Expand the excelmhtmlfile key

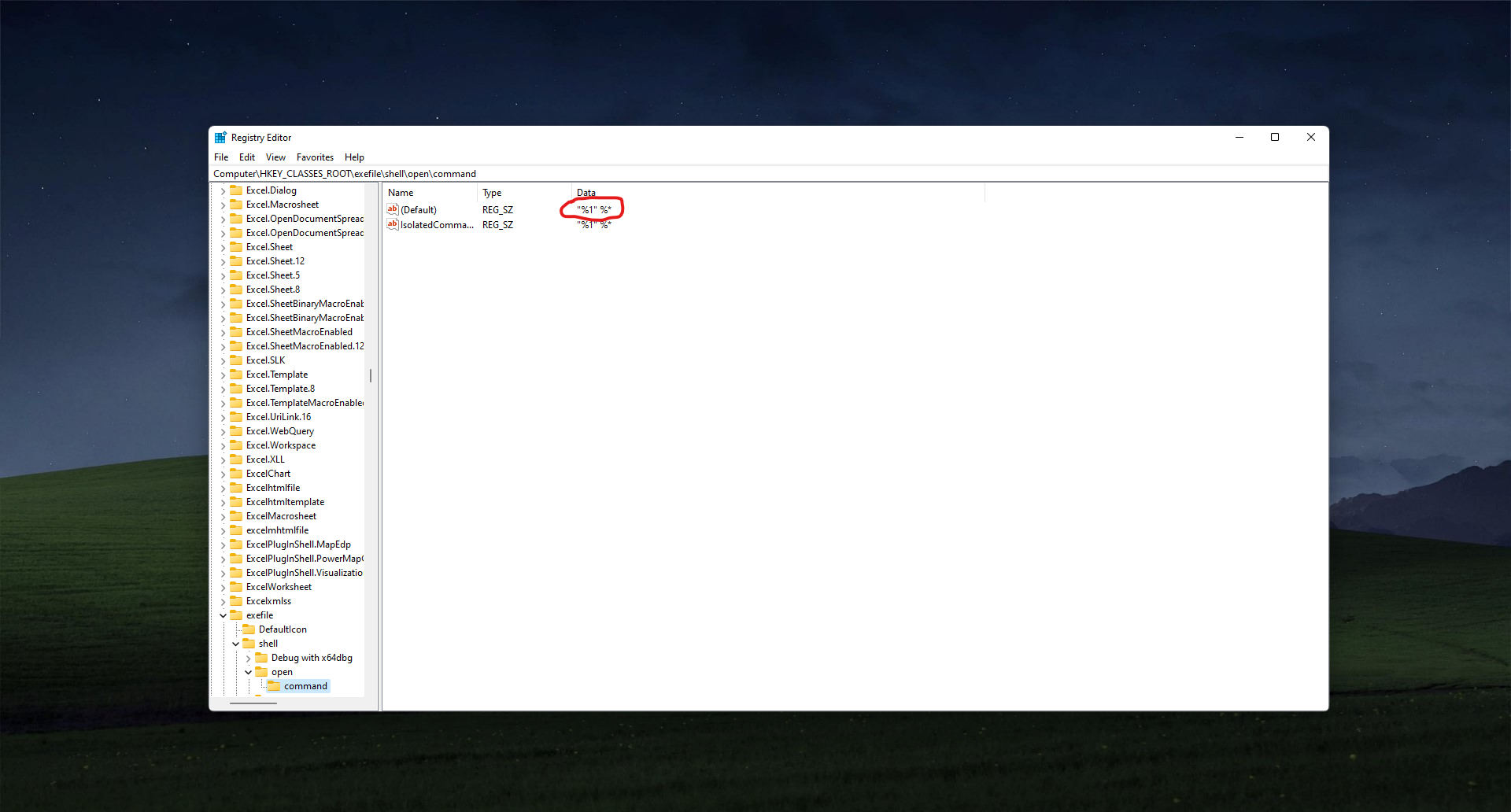(x=223, y=531)
